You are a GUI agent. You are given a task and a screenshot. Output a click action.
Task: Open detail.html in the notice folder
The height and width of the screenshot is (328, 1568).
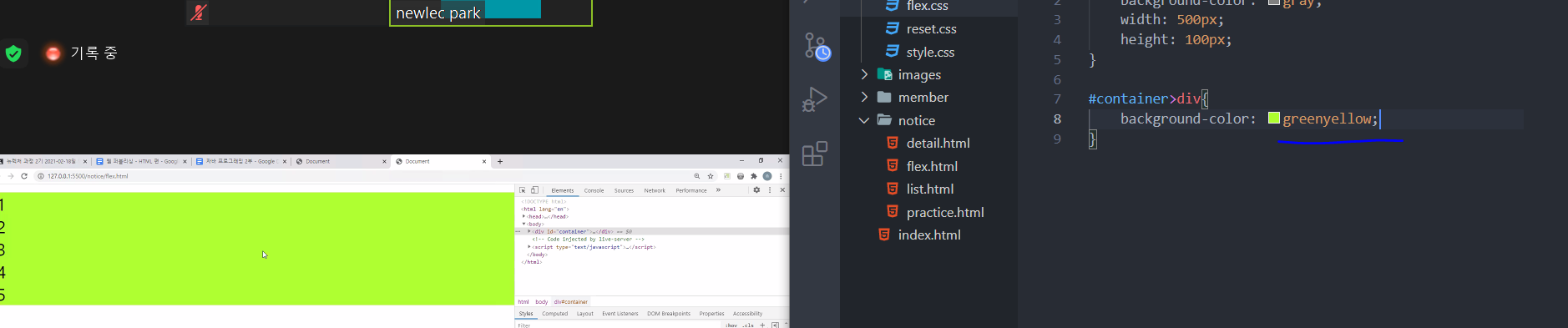pos(938,143)
